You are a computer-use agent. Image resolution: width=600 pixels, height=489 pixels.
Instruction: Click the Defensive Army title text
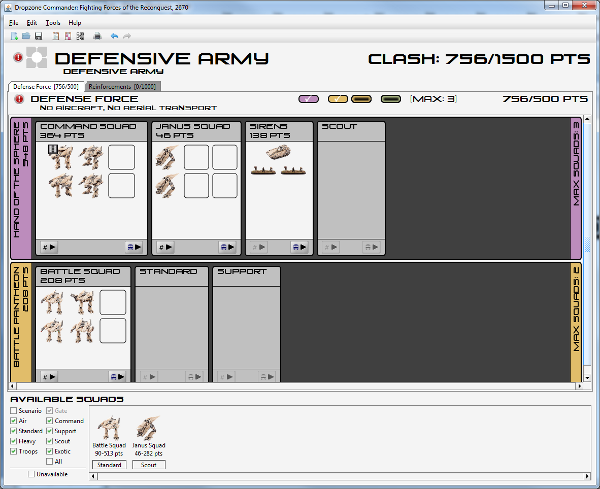point(161,59)
